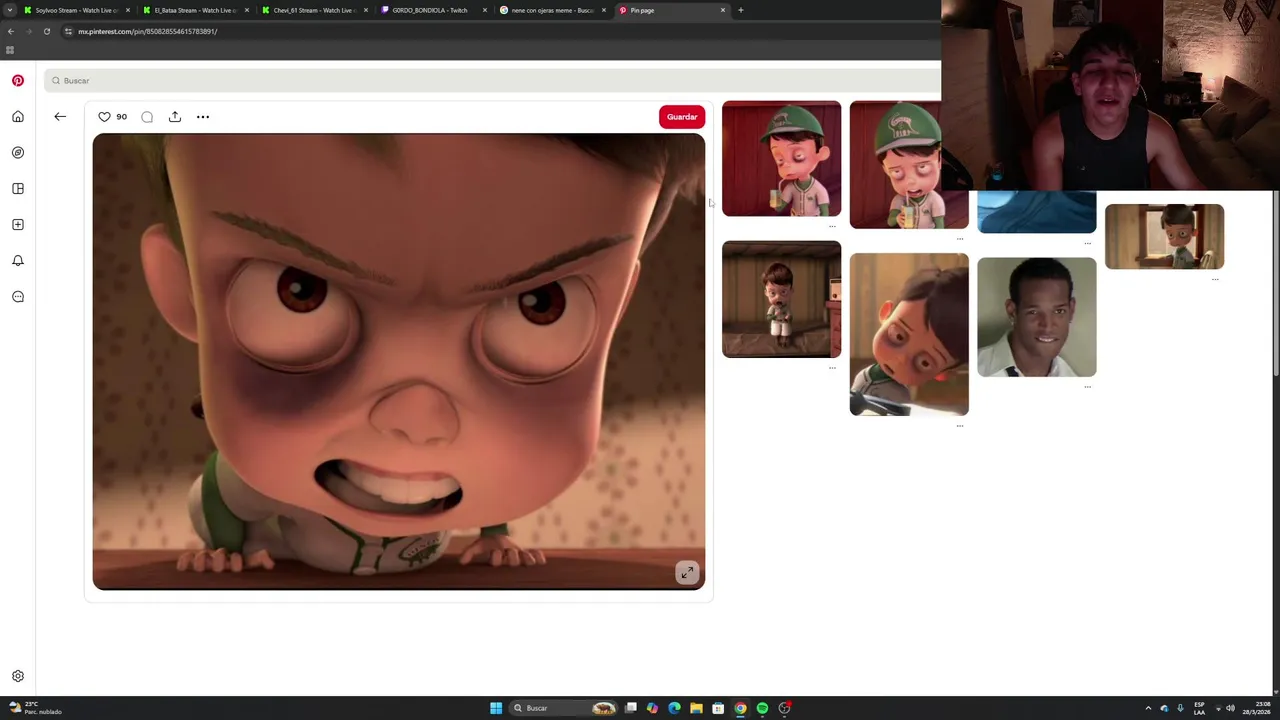
Task: Open options under small standing boy thumbnail
Action: pos(832,368)
